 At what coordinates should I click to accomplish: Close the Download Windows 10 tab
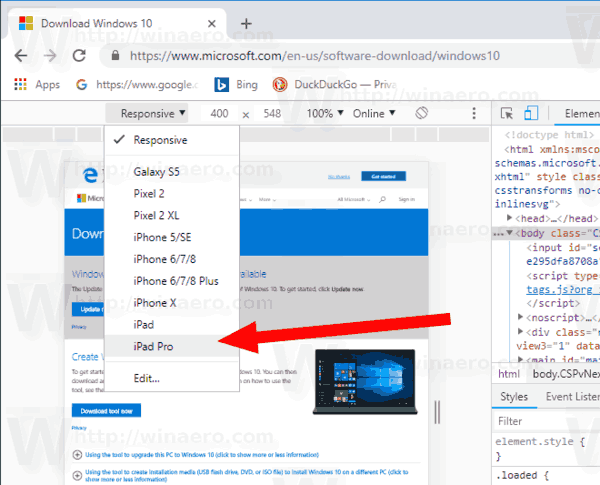[x=212, y=24]
